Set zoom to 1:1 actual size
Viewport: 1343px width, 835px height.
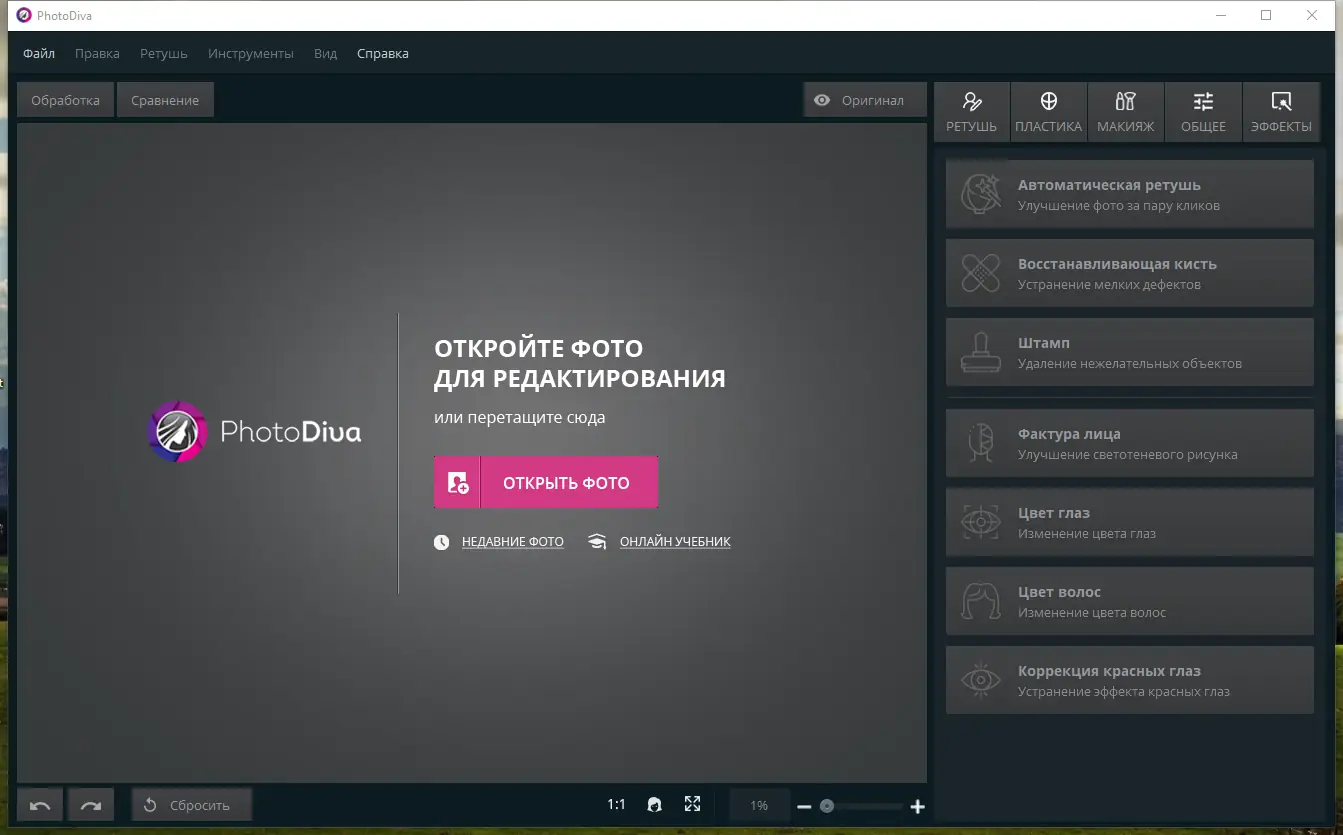(616, 805)
